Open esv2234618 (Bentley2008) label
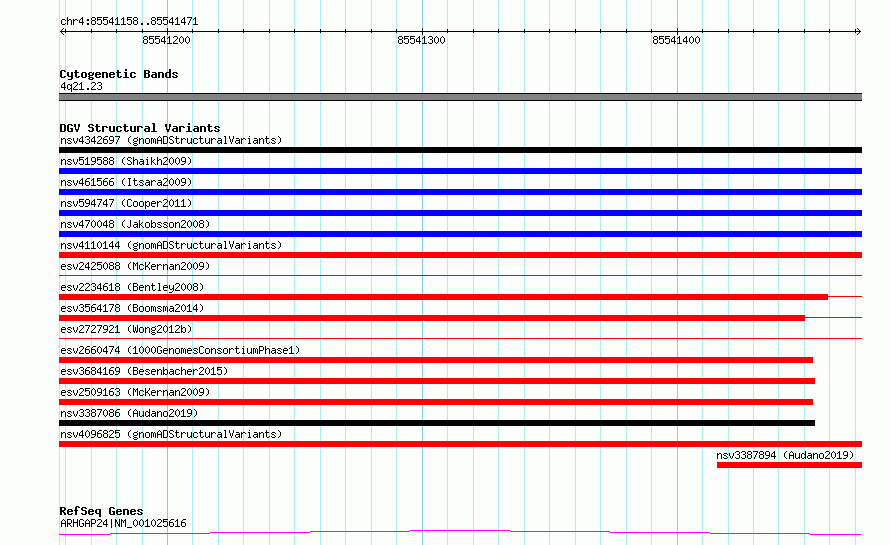 [x=132, y=287]
